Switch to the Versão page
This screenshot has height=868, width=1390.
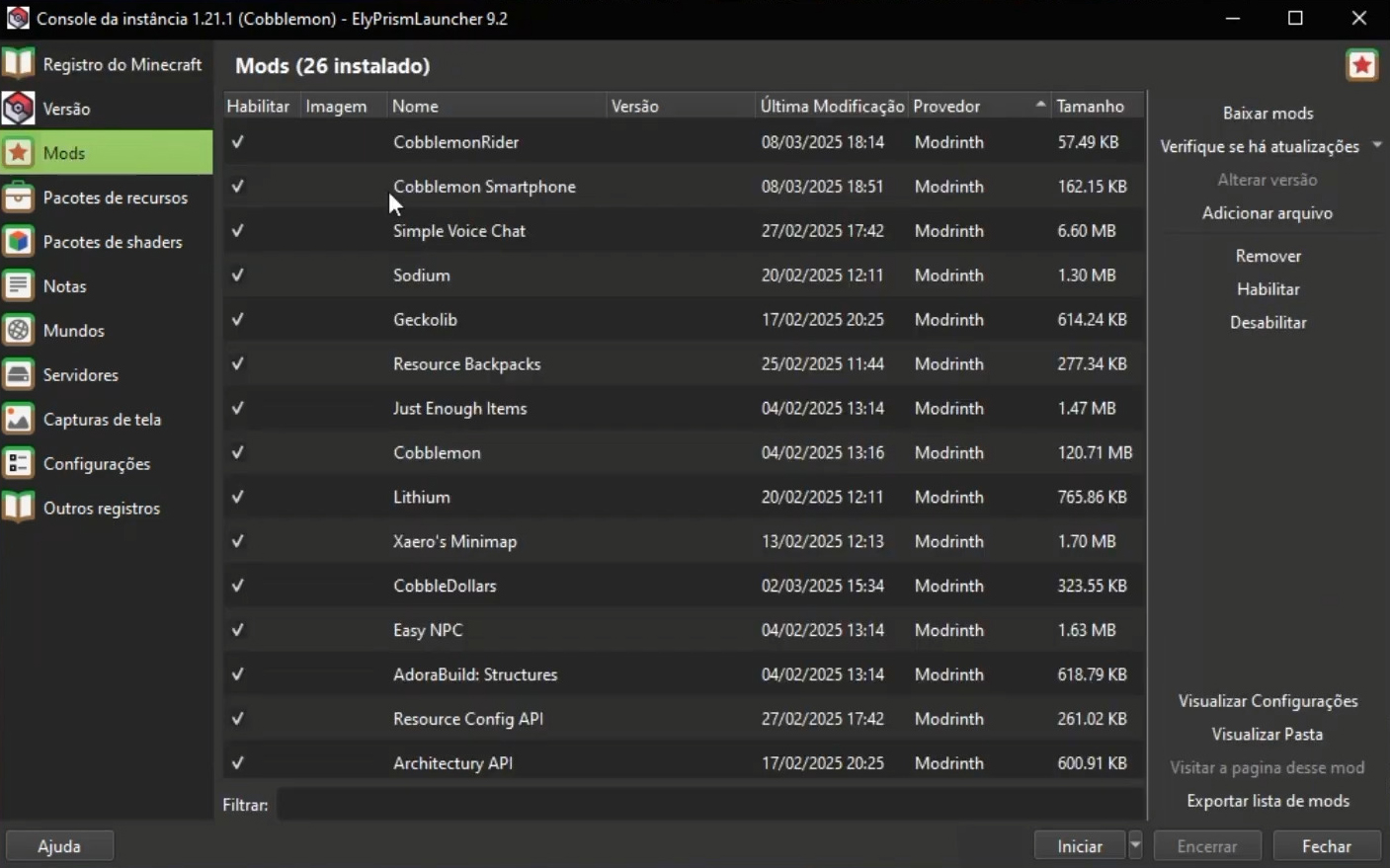pyautogui.click(x=107, y=109)
